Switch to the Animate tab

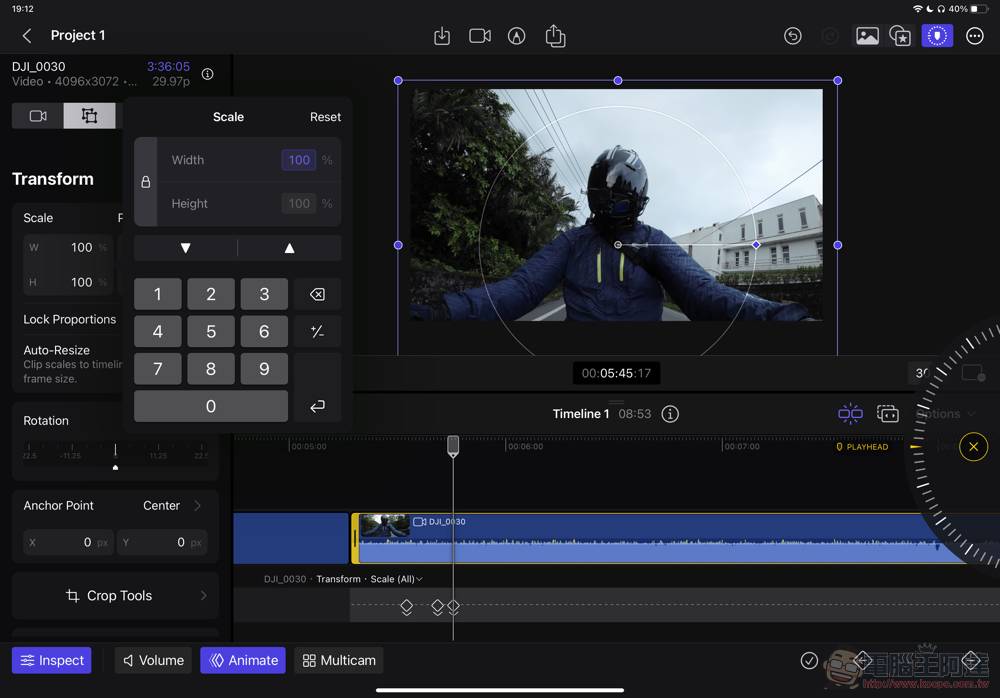243,660
